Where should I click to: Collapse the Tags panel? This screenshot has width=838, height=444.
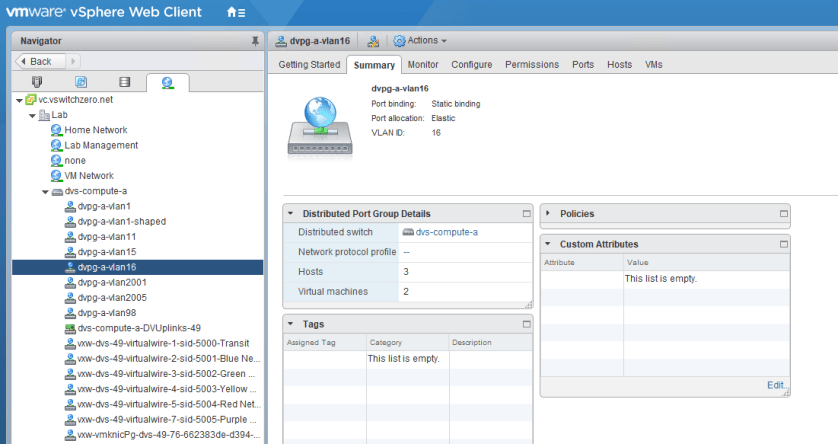[291, 324]
